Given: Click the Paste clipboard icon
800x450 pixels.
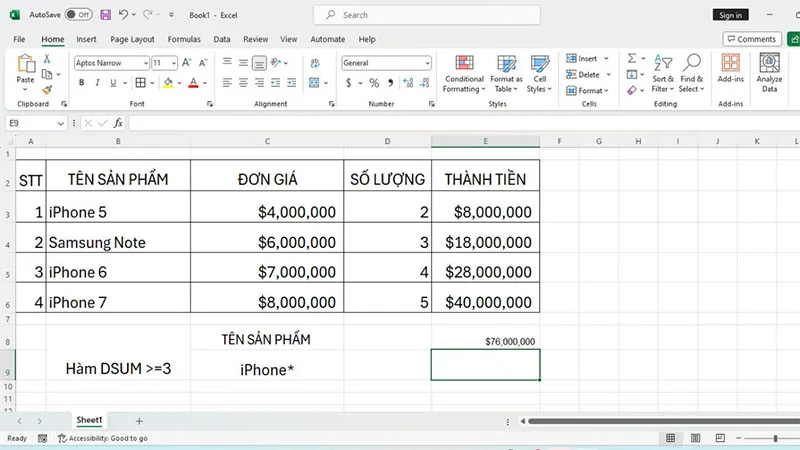Looking at the screenshot, I should pyautogui.click(x=26, y=64).
